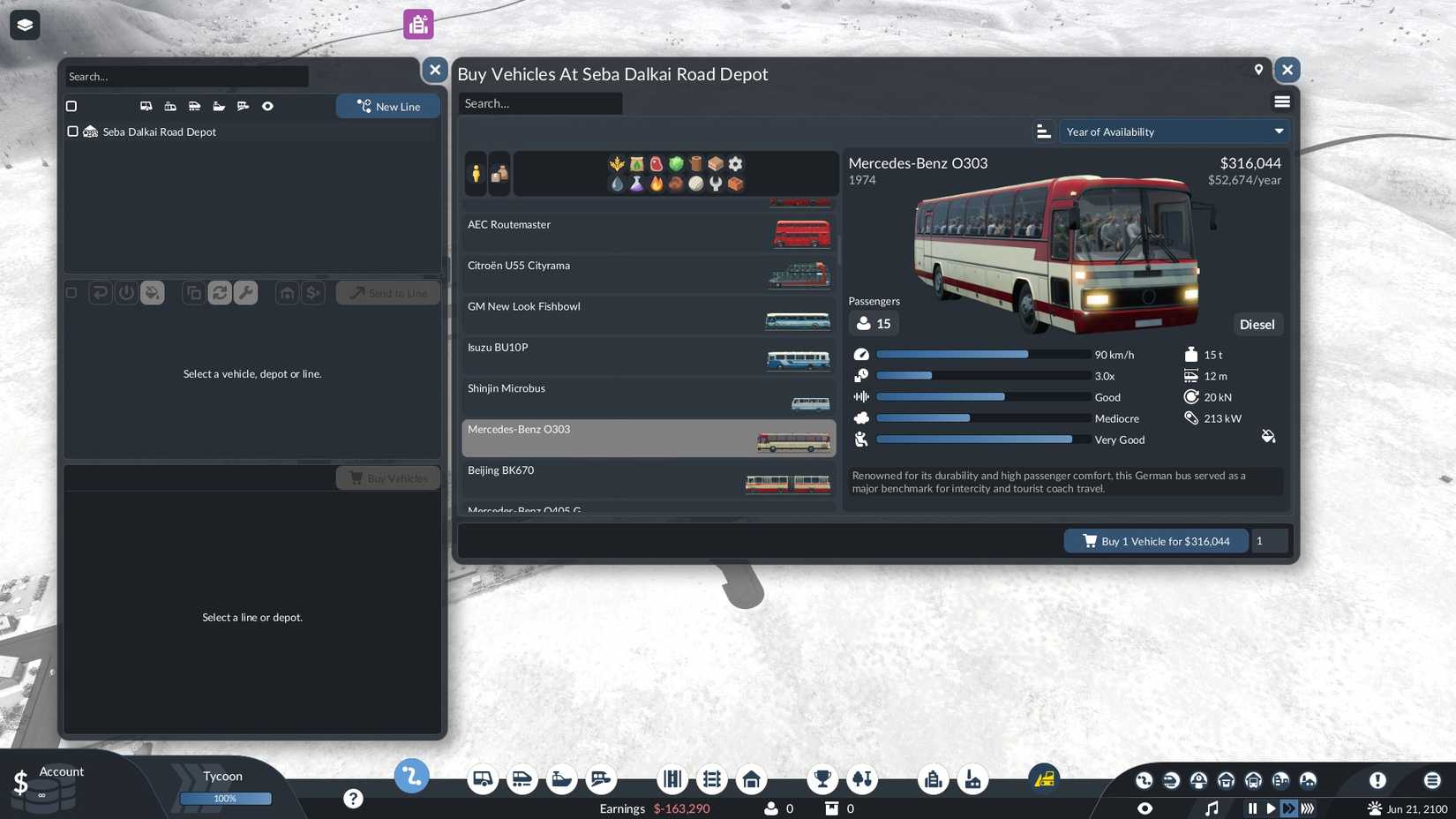
Task: Select Isuzu BU10P in vehicle list
Action: (x=649, y=356)
